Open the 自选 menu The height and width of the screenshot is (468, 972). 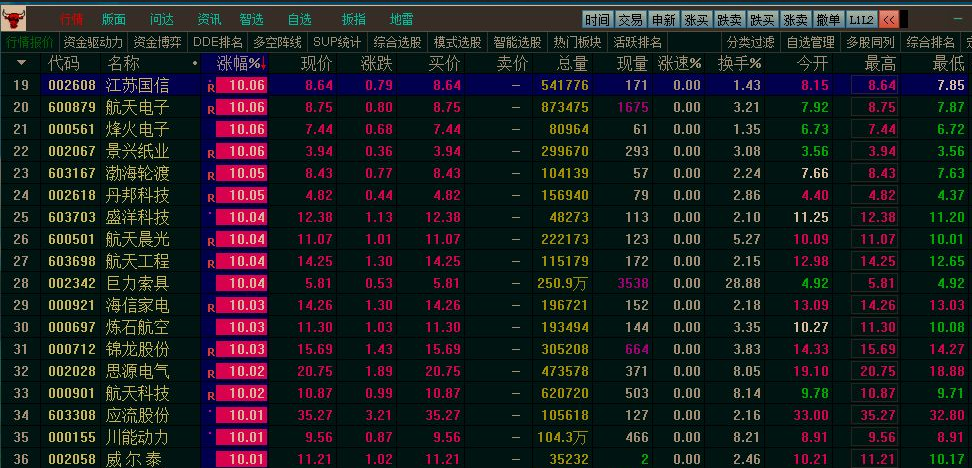click(300, 19)
